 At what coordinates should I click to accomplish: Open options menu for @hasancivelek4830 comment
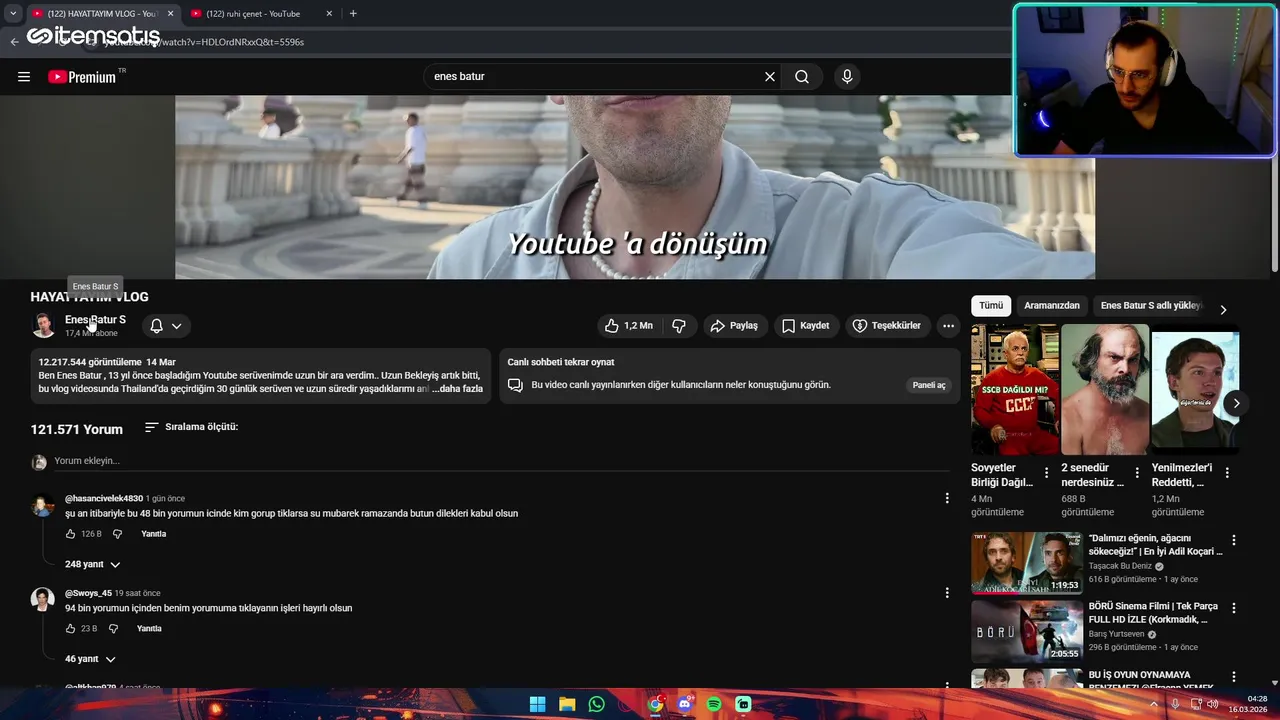947,498
